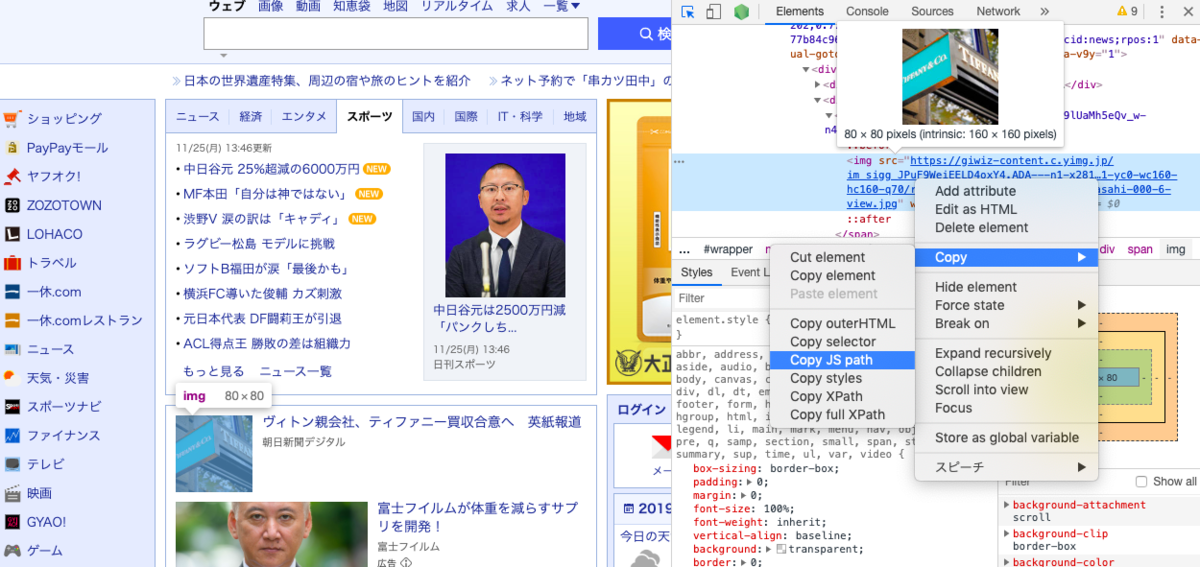Toggle the Show all checkbox

[1141, 482]
